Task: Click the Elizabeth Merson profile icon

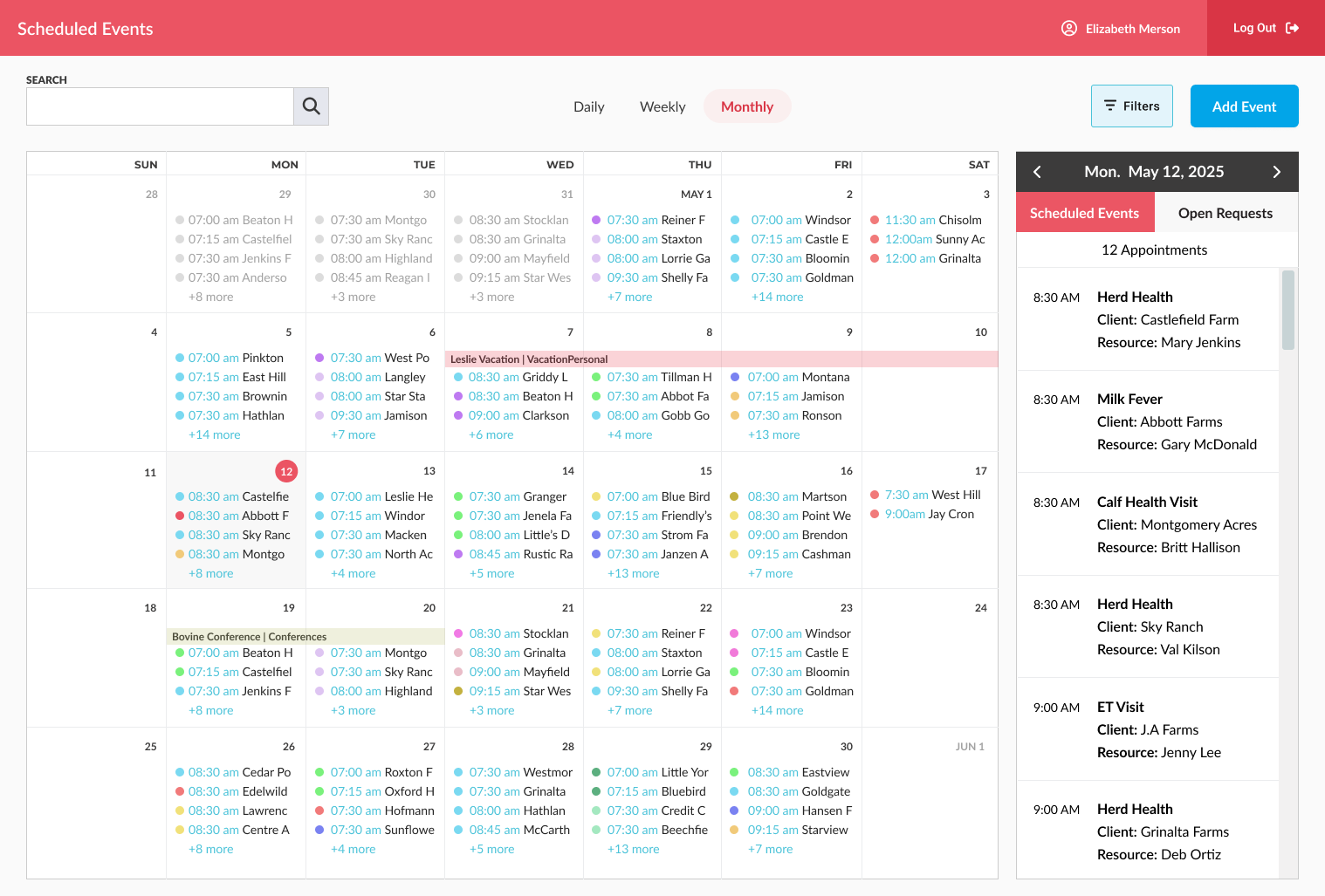Action: coord(1068,28)
